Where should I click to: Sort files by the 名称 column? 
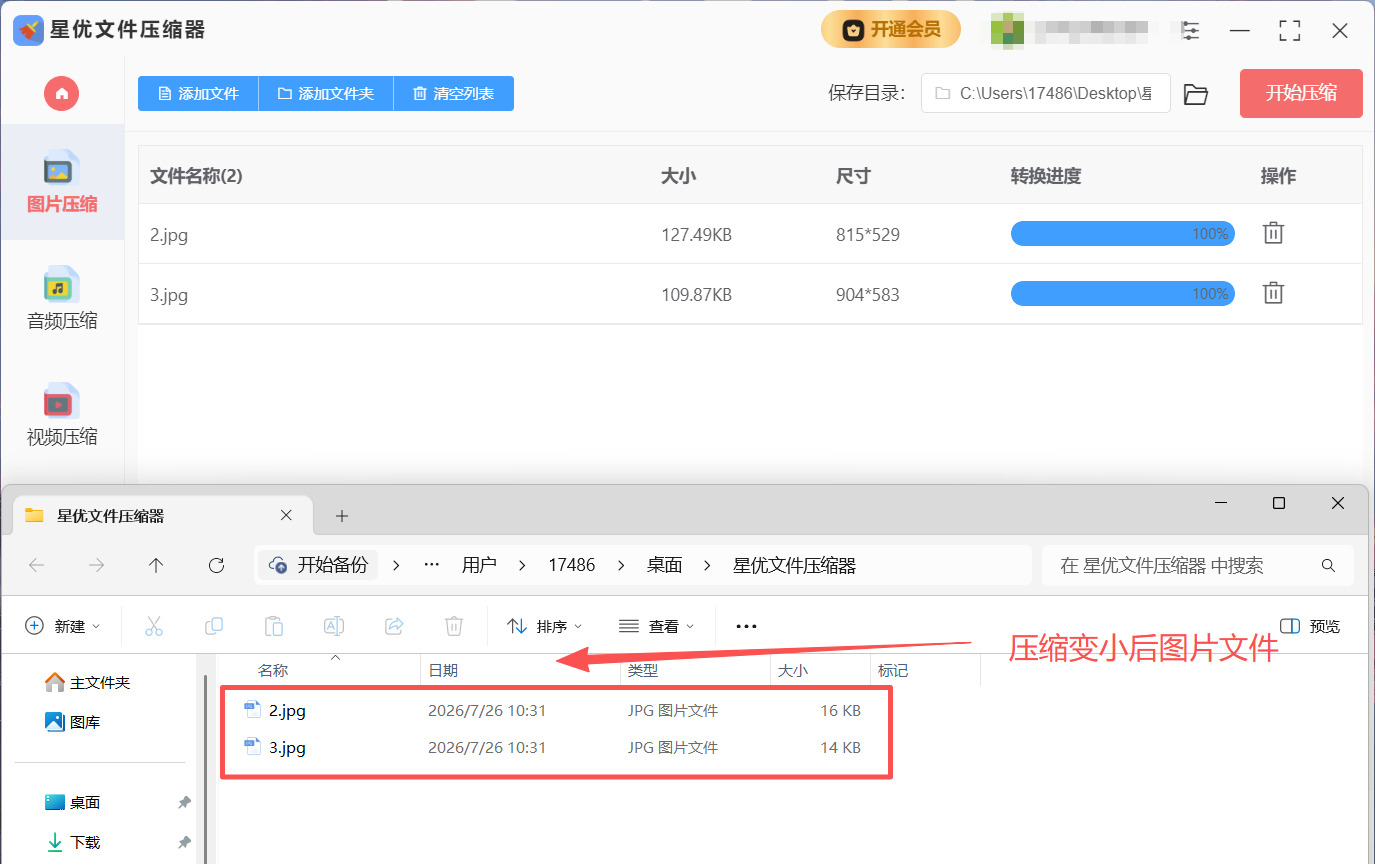pos(273,670)
